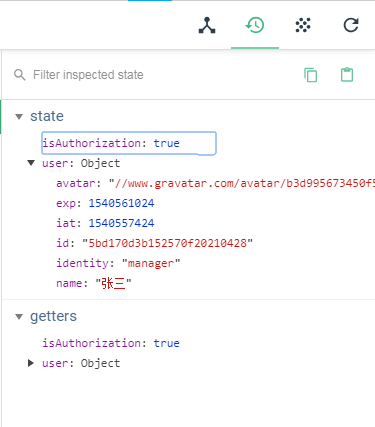
Task: Paste state from clipboard icon
Action: [x=347, y=75]
